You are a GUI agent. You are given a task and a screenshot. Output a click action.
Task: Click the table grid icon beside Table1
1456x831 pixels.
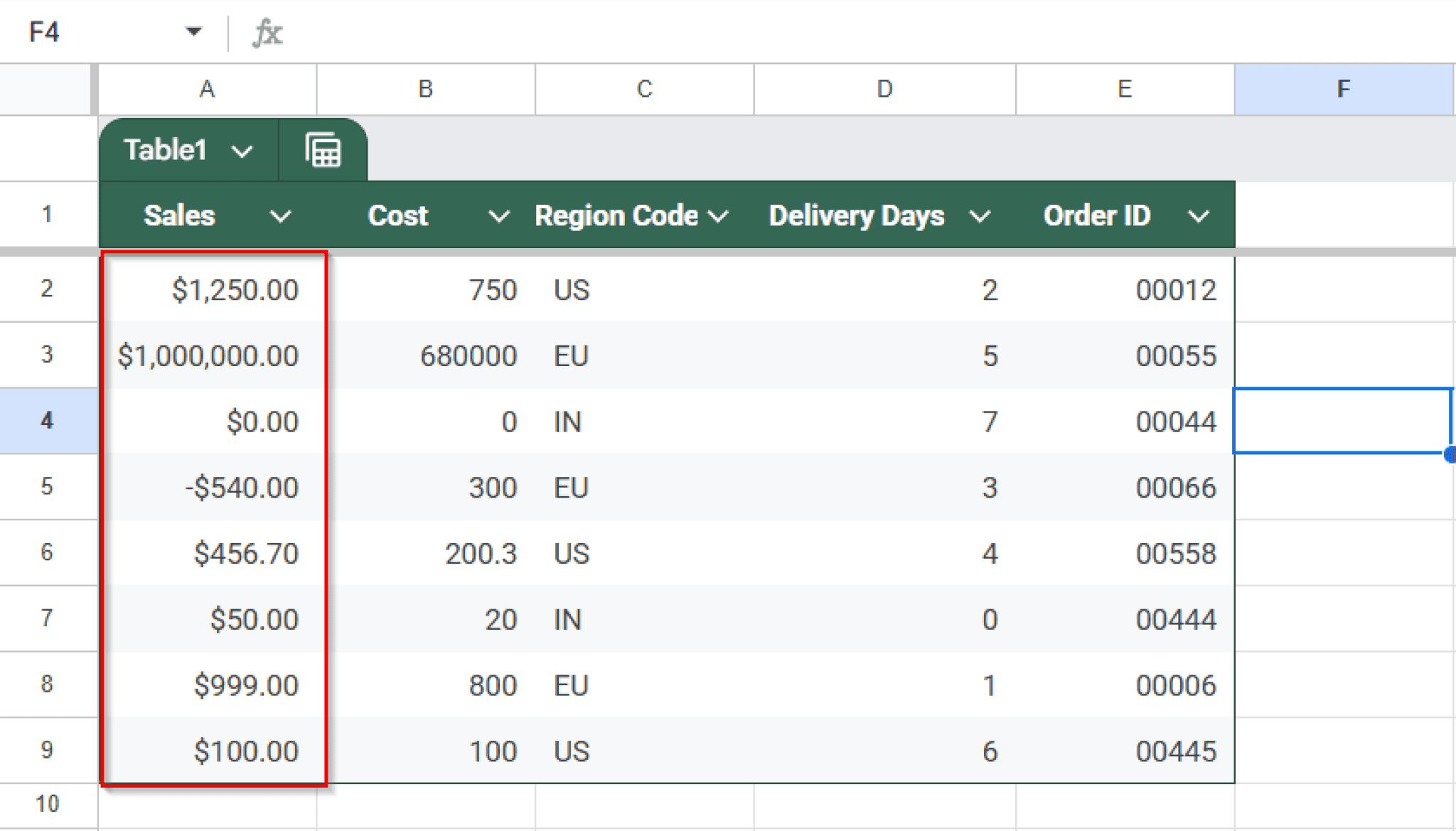[323, 149]
